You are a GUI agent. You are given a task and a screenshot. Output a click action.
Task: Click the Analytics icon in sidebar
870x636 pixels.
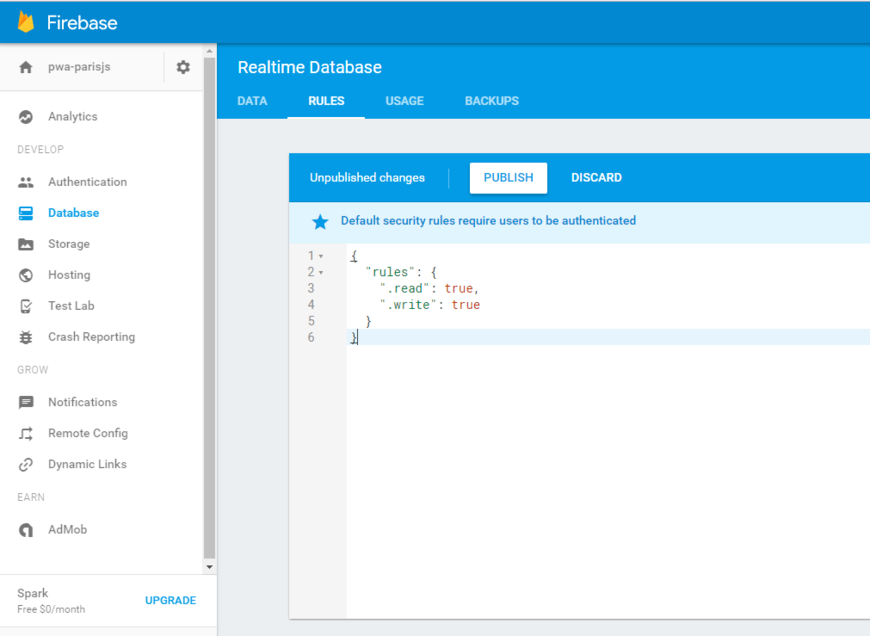tap(26, 117)
